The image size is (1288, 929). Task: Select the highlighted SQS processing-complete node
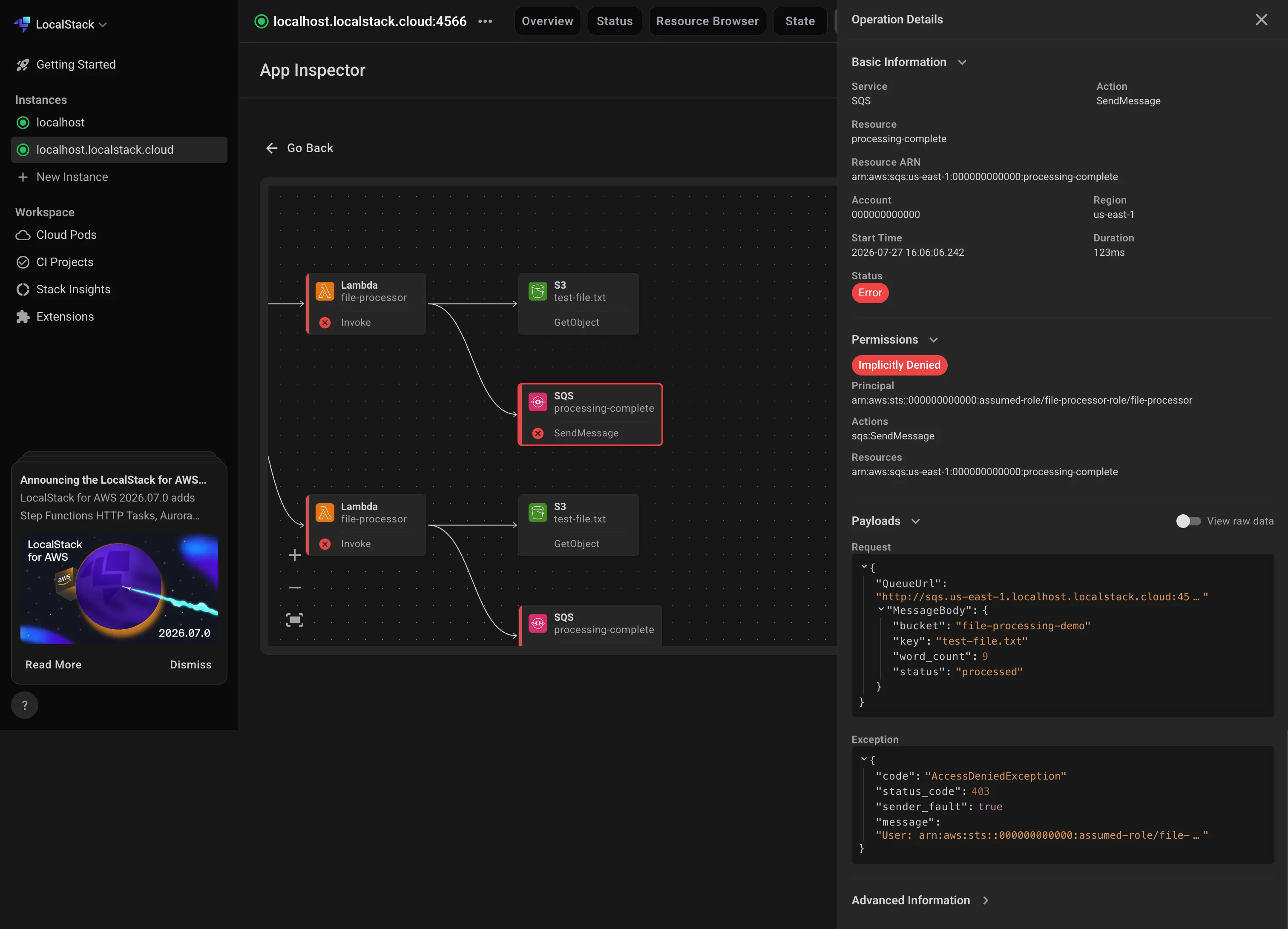click(590, 415)
